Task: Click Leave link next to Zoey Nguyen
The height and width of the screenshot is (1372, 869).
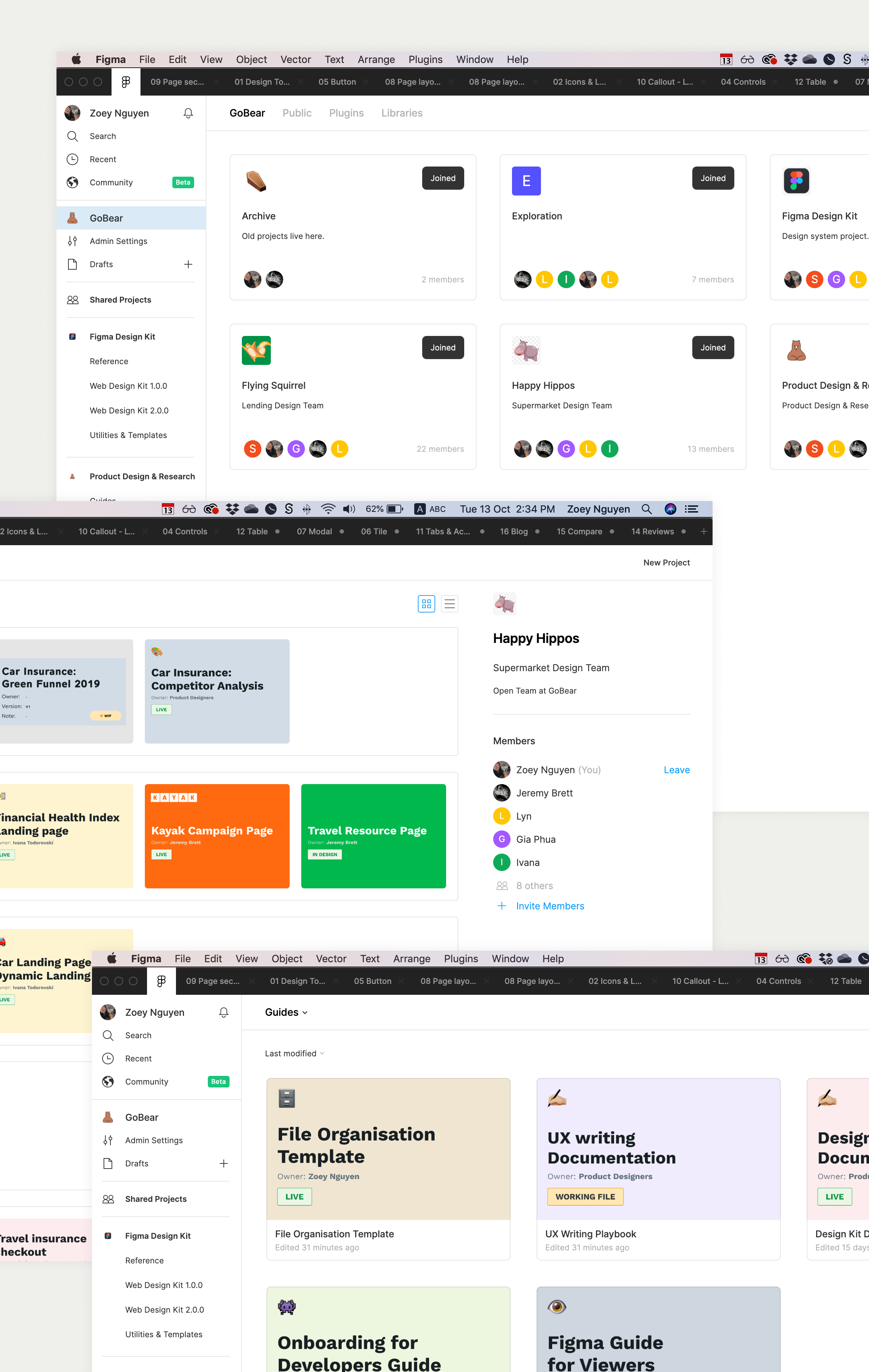Action: (676, 770)
